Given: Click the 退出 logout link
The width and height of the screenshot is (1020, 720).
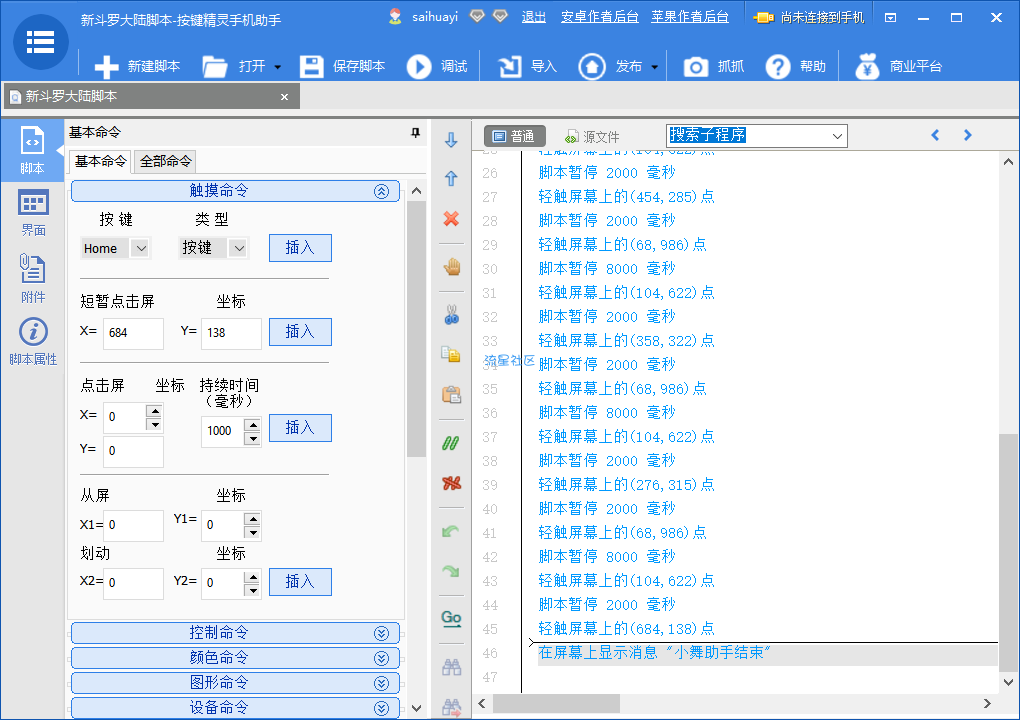Looking at the screenshot, I should tap(533, 17).
